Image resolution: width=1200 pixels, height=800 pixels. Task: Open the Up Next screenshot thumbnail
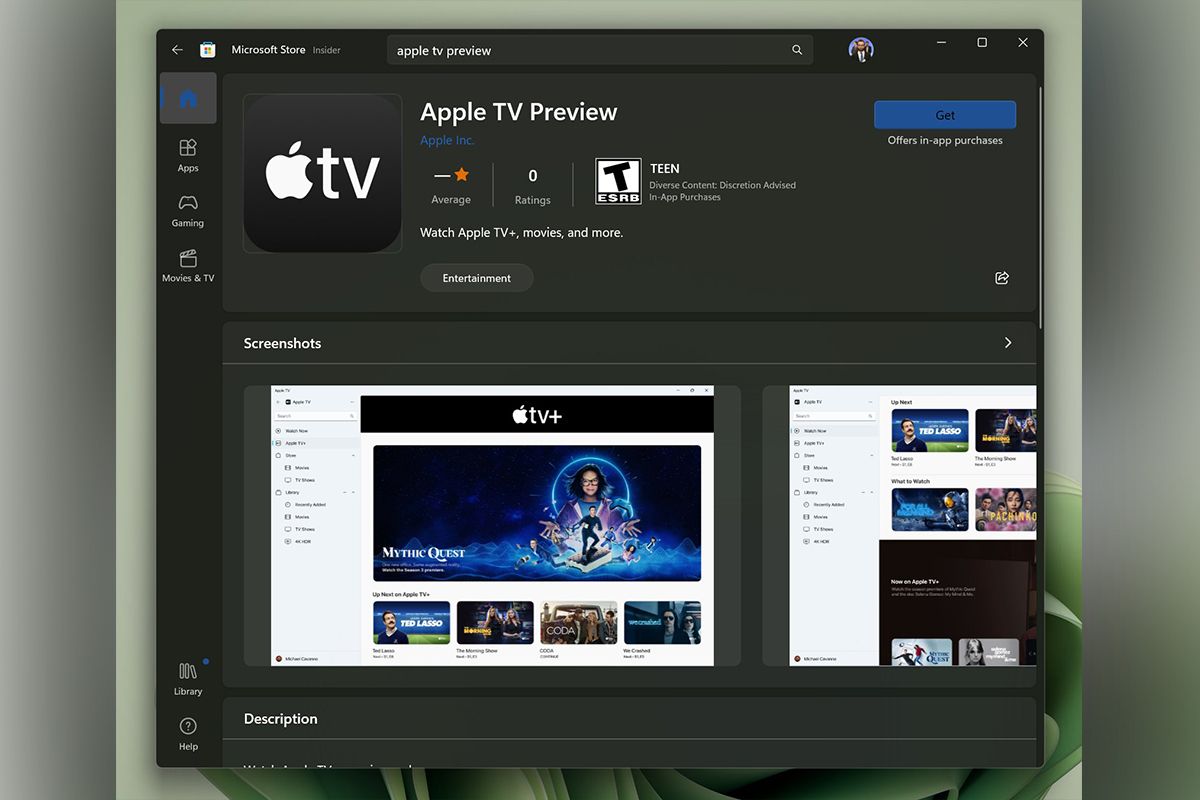(900, 525)
